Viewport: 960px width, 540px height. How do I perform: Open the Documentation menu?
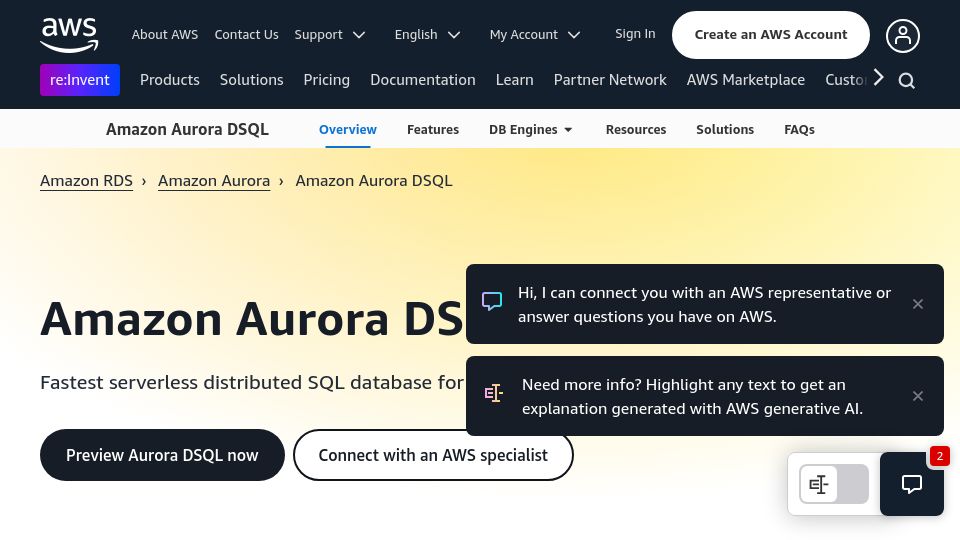click(x=422, y=80)
